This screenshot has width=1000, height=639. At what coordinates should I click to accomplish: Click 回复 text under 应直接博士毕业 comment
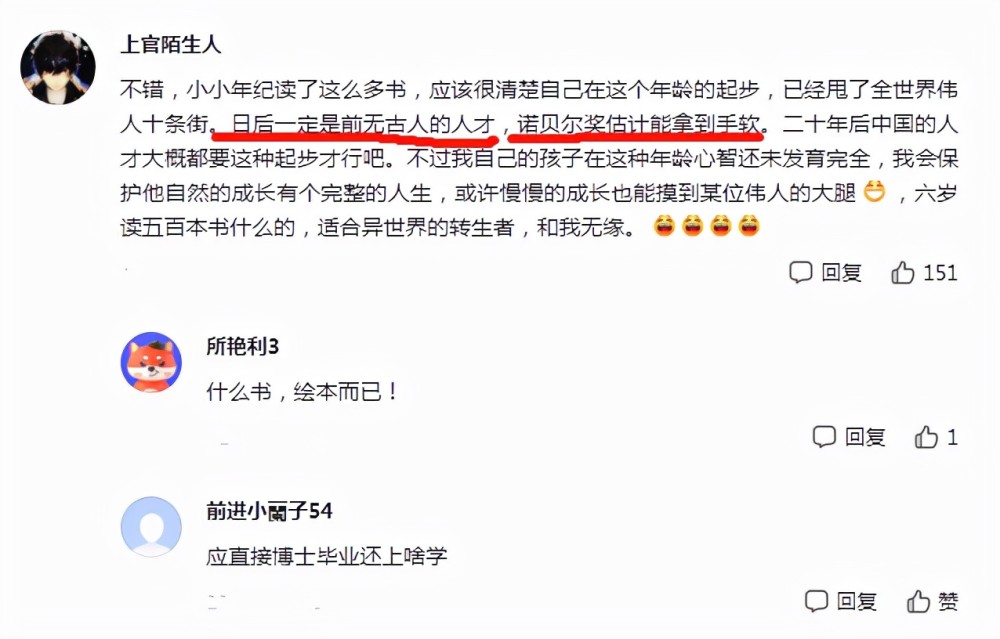pos(857,602)
